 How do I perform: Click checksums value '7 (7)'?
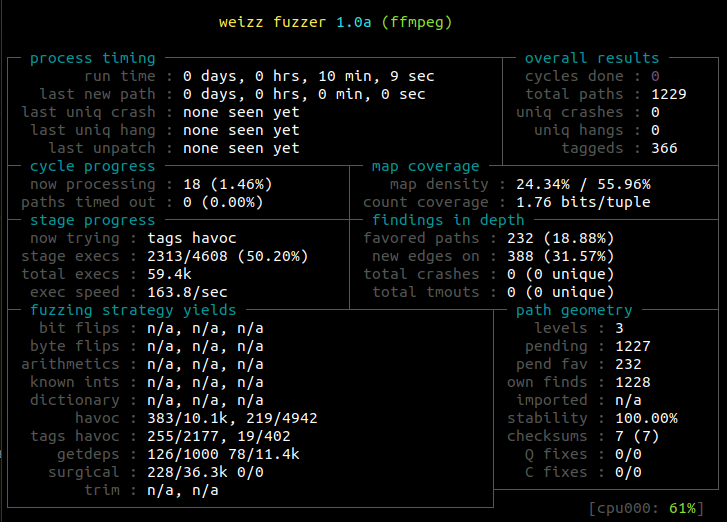(637, 436)
